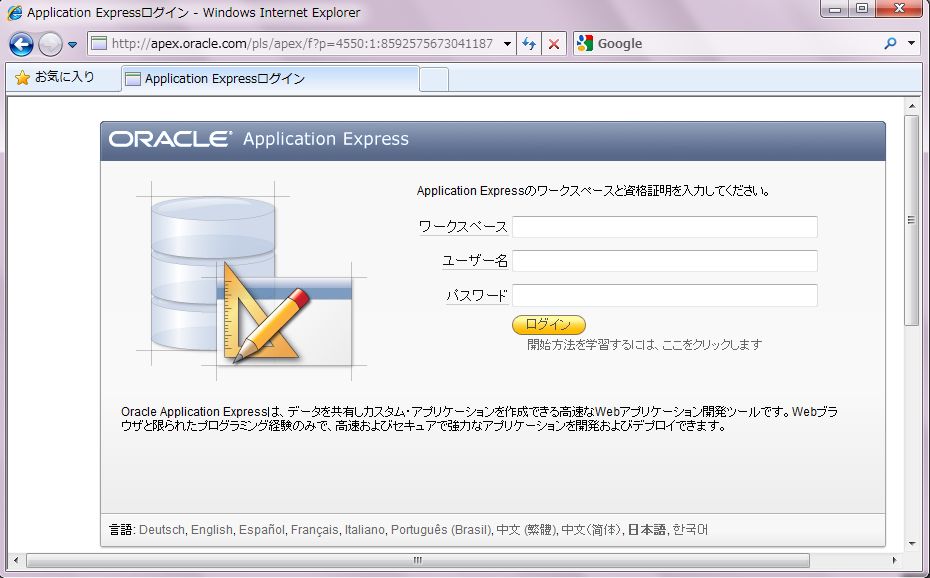Focus the ワークスペース input field
The height and width of the screenshot is (578, 930).
[x=664, y=226]
